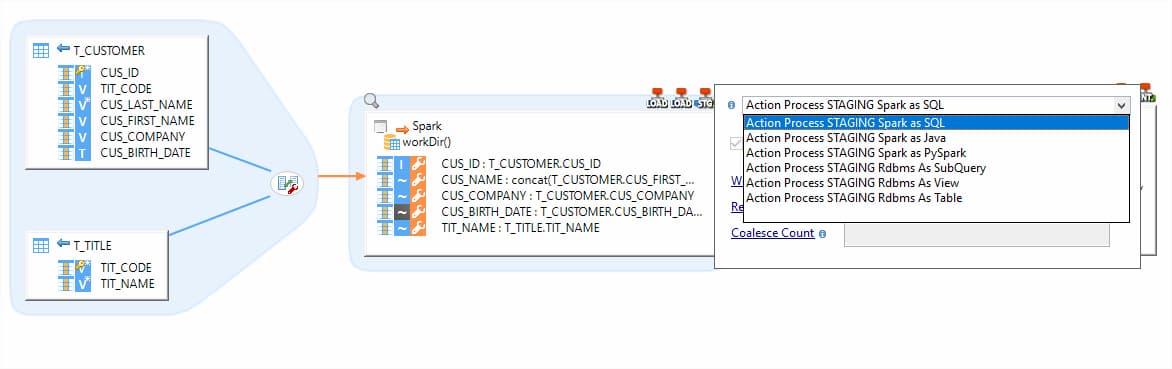The height and width of the screenshot is (369, 1172).
Task: Click the I icon on Spark CUS_ID row
Action: 402,164
